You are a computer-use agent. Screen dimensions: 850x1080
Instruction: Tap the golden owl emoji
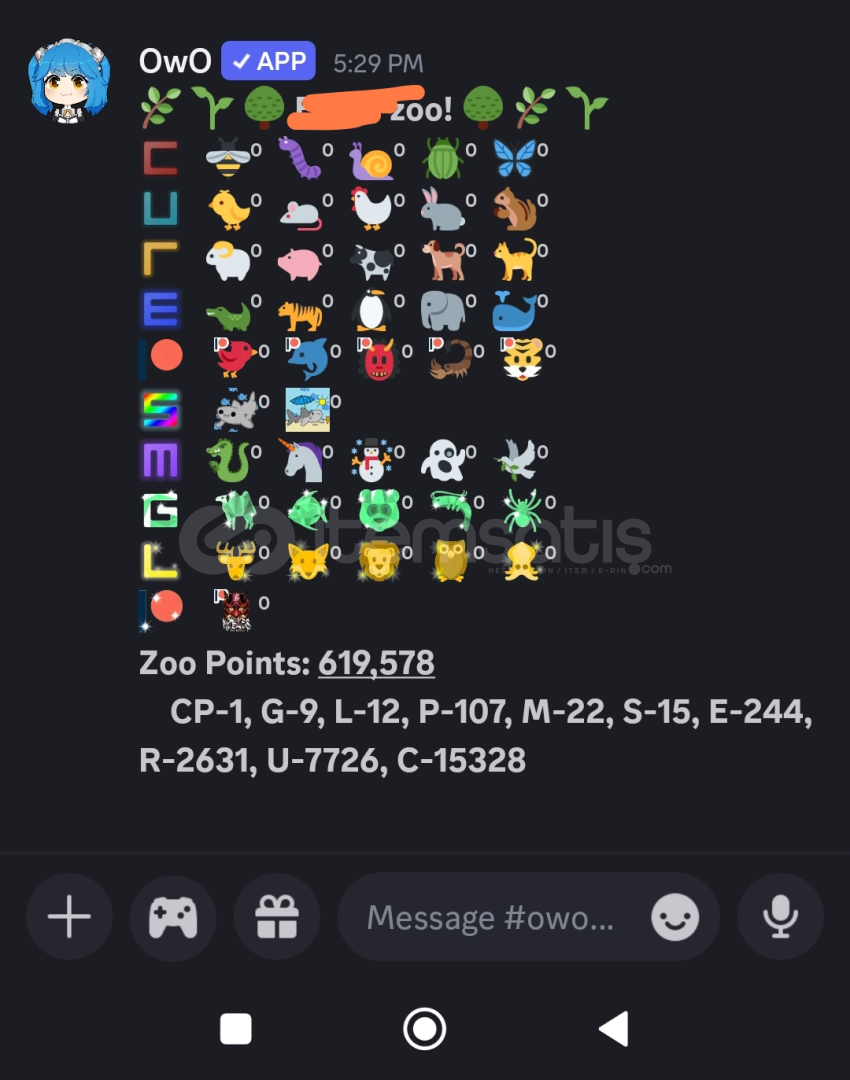click(x=450, y=560)
